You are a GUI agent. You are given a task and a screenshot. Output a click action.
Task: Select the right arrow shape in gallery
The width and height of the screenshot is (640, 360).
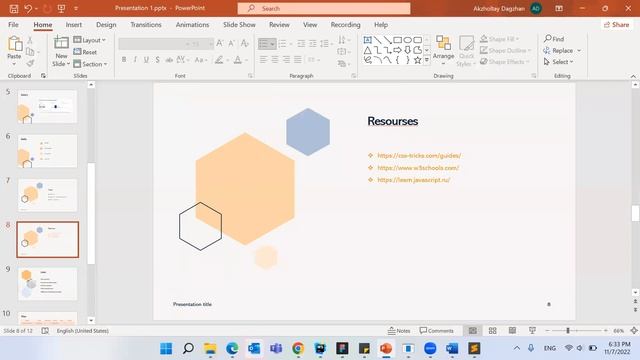397,50
